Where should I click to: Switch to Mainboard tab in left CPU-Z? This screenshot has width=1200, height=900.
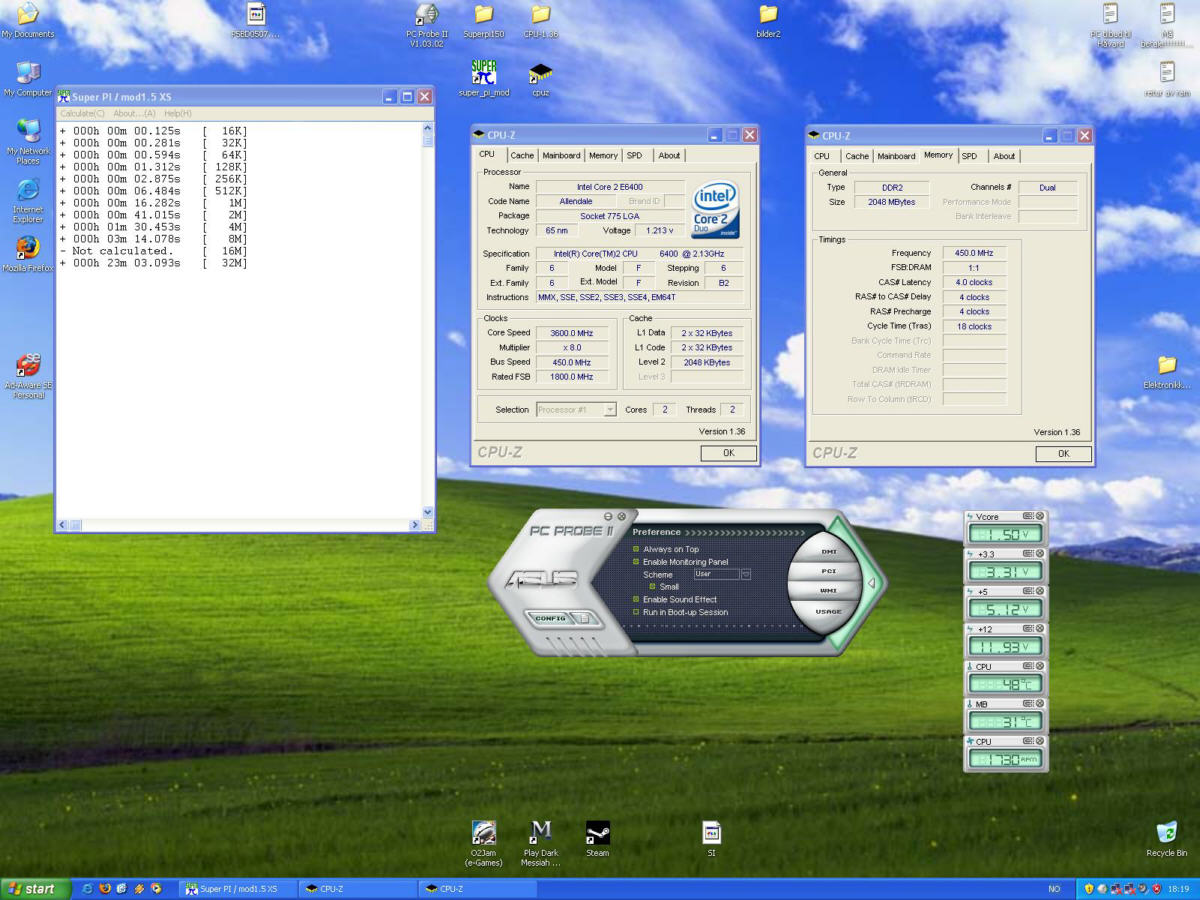561,155
